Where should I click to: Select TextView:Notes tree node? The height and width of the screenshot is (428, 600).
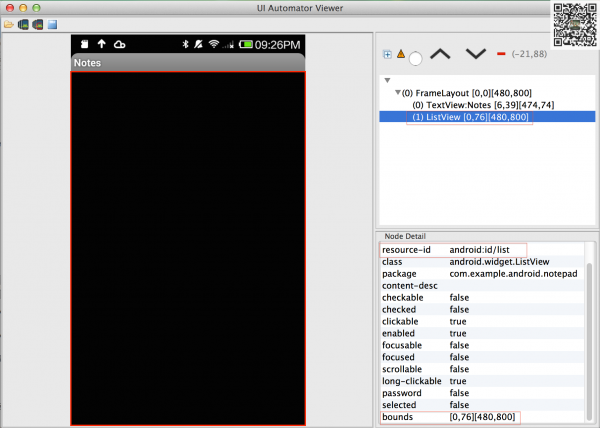tap(483, 105)
